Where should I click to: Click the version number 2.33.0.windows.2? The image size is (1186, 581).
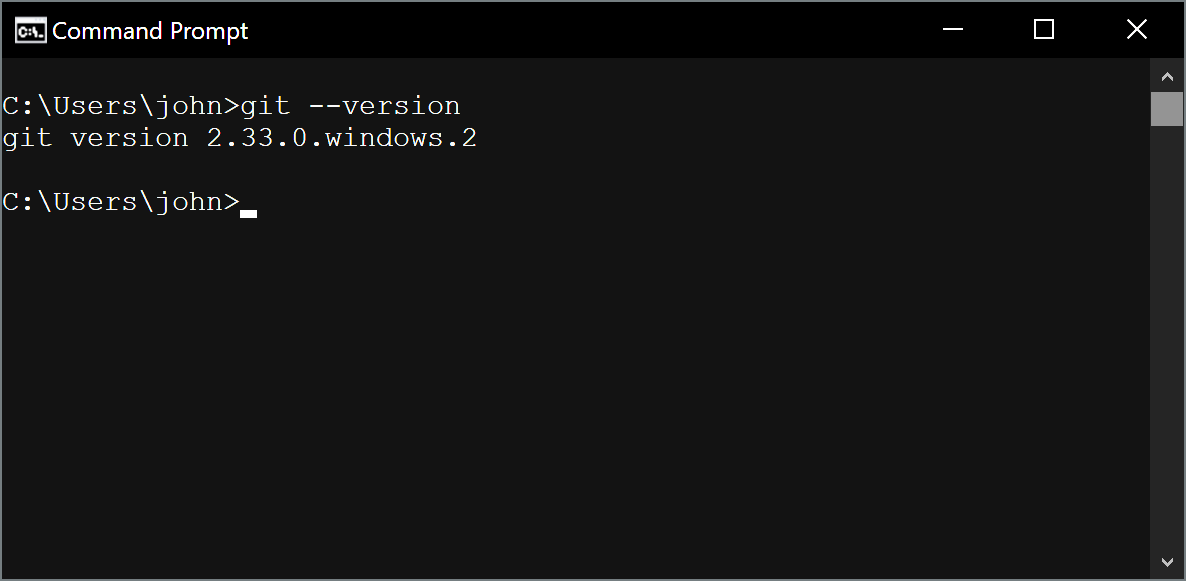[x=342, y=138]
